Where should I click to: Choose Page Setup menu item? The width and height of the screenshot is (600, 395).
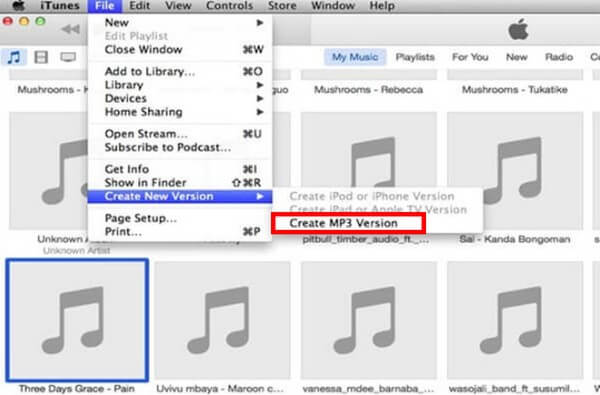180,218
